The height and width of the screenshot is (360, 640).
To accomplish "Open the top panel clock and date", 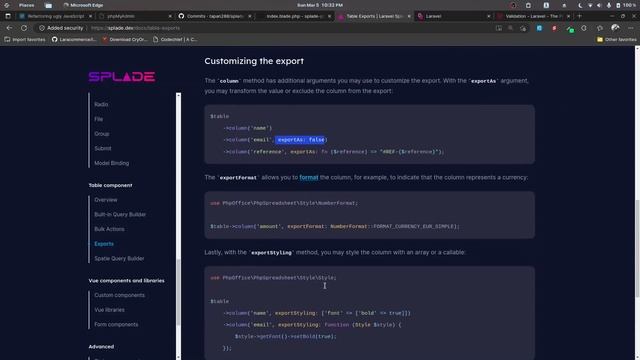I will tap(320, 5).
